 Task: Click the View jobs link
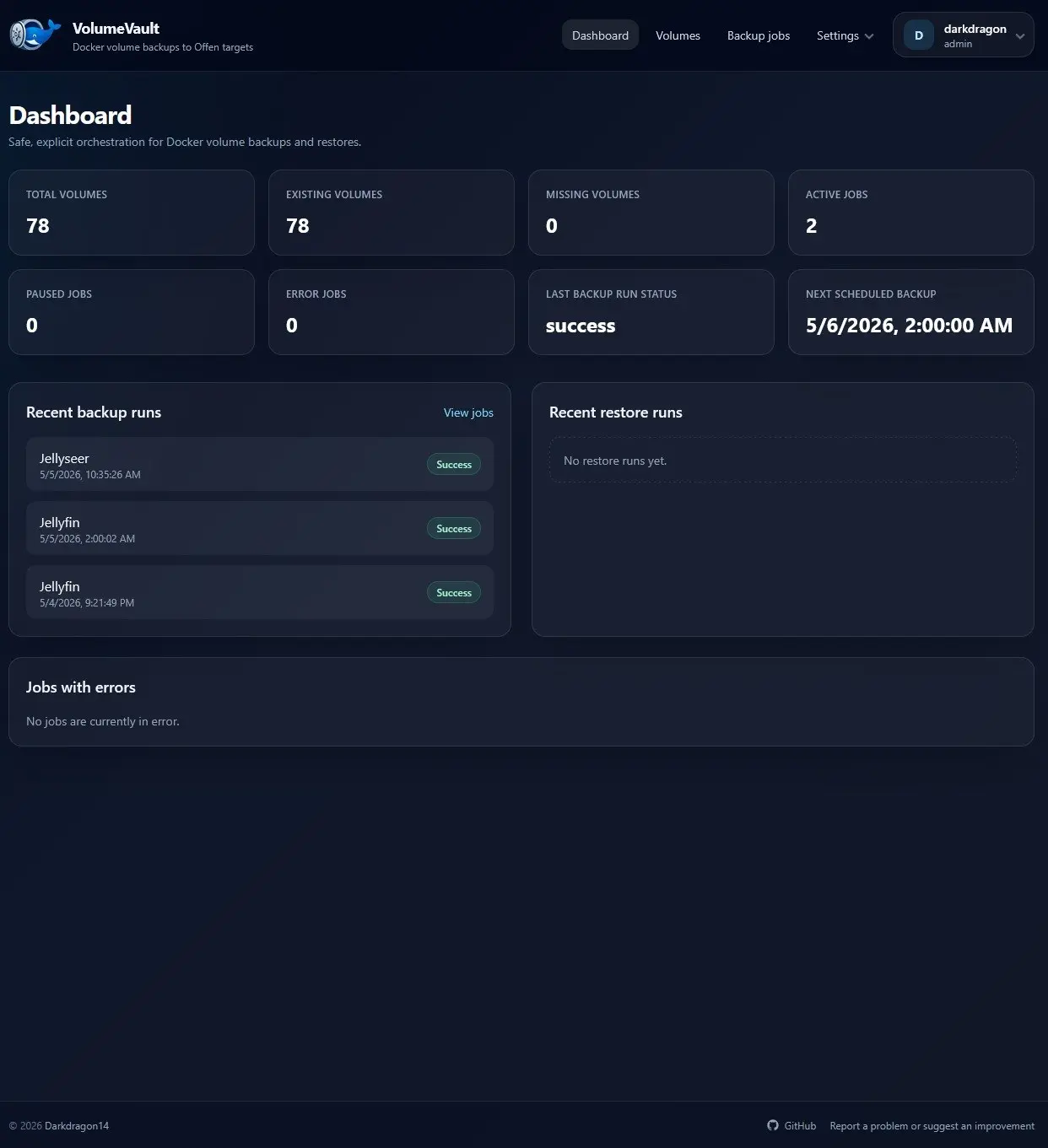(468, 412)
